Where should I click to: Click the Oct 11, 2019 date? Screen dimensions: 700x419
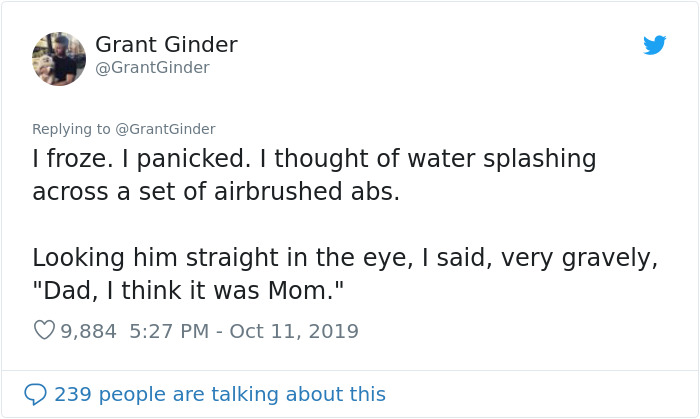coord(294,330)
